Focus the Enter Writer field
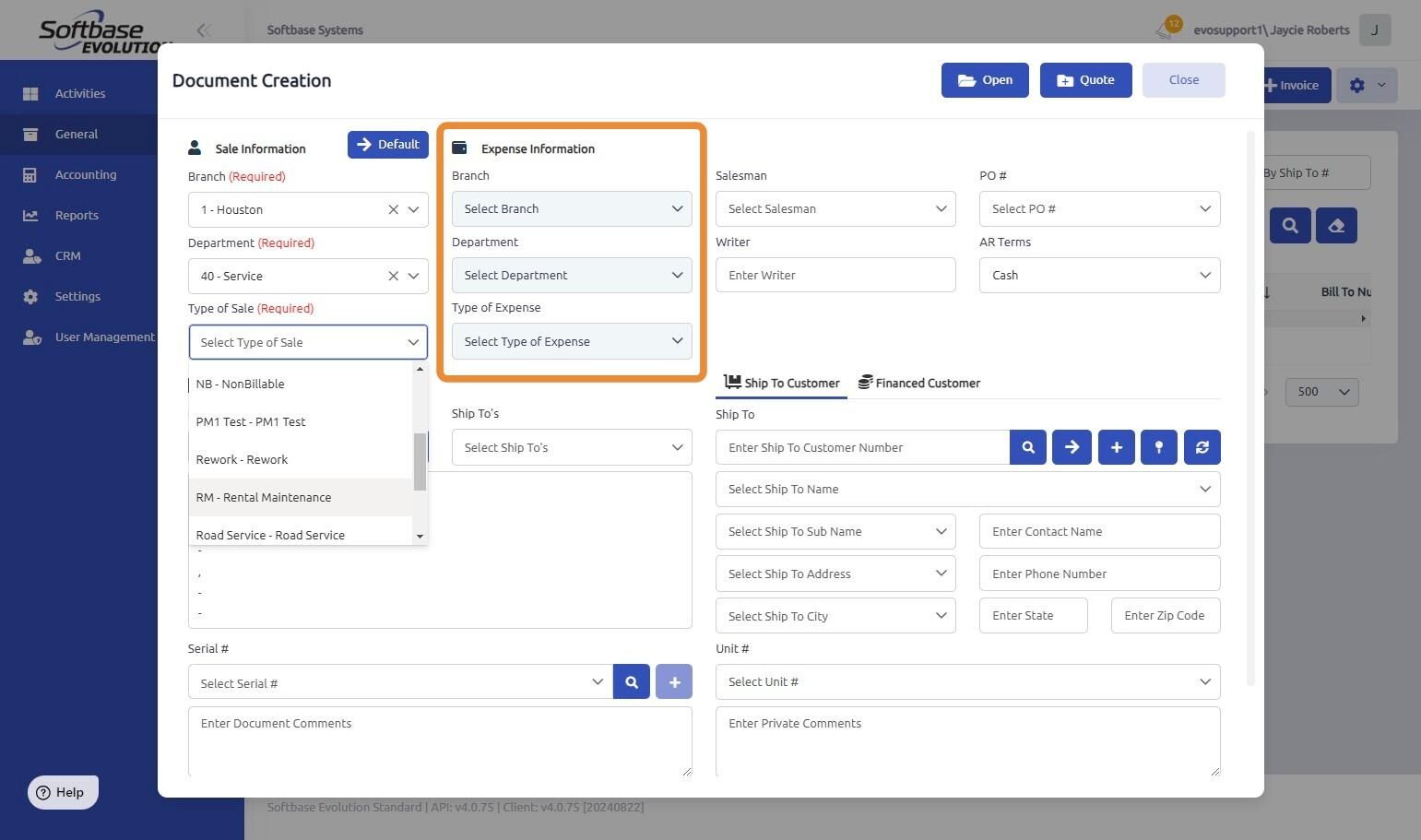The width and height of the screenshot is (1421, 840). 835,276
